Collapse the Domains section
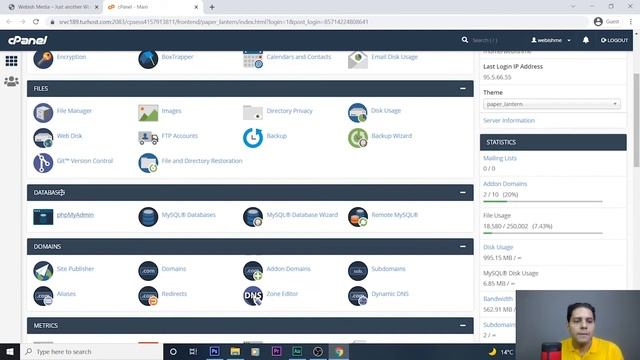Image resolution: width=640 pixels, height=360 pixels. [462, 247]
